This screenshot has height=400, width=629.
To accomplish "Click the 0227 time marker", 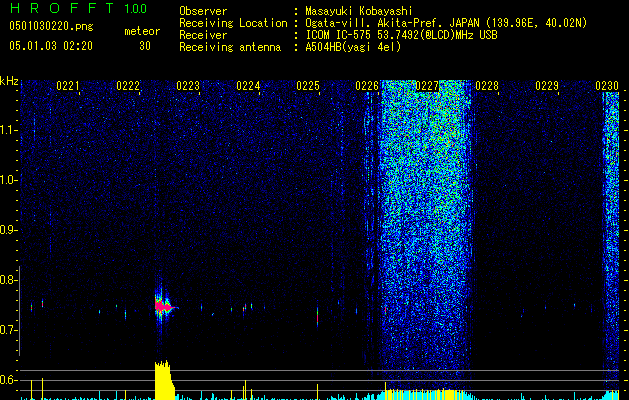I will [427, 86].
